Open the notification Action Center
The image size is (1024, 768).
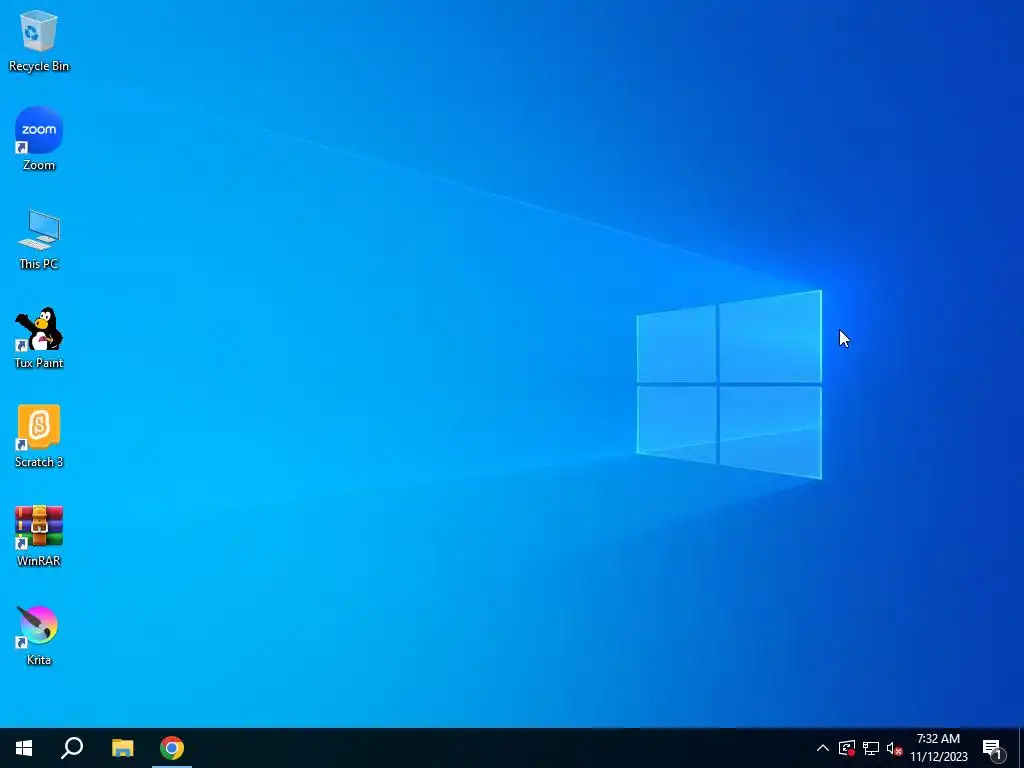click(994, 749)
